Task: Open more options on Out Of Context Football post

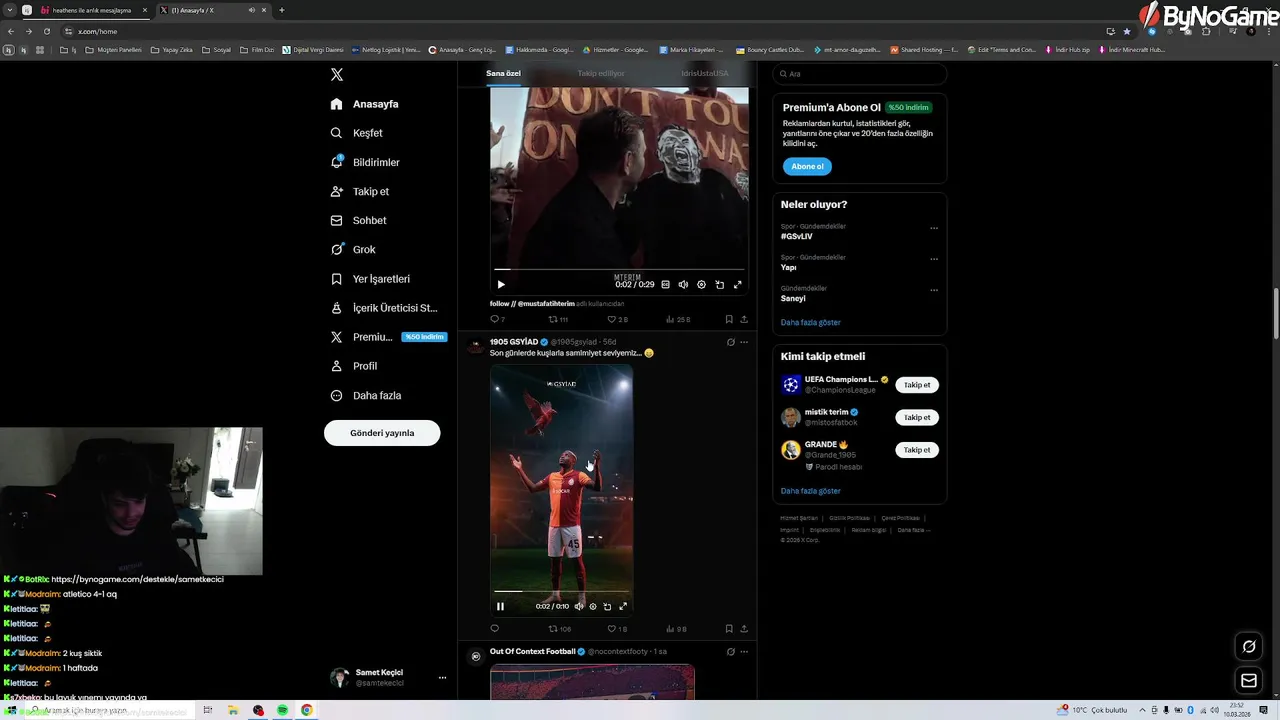Action: [x=744, y=651]
